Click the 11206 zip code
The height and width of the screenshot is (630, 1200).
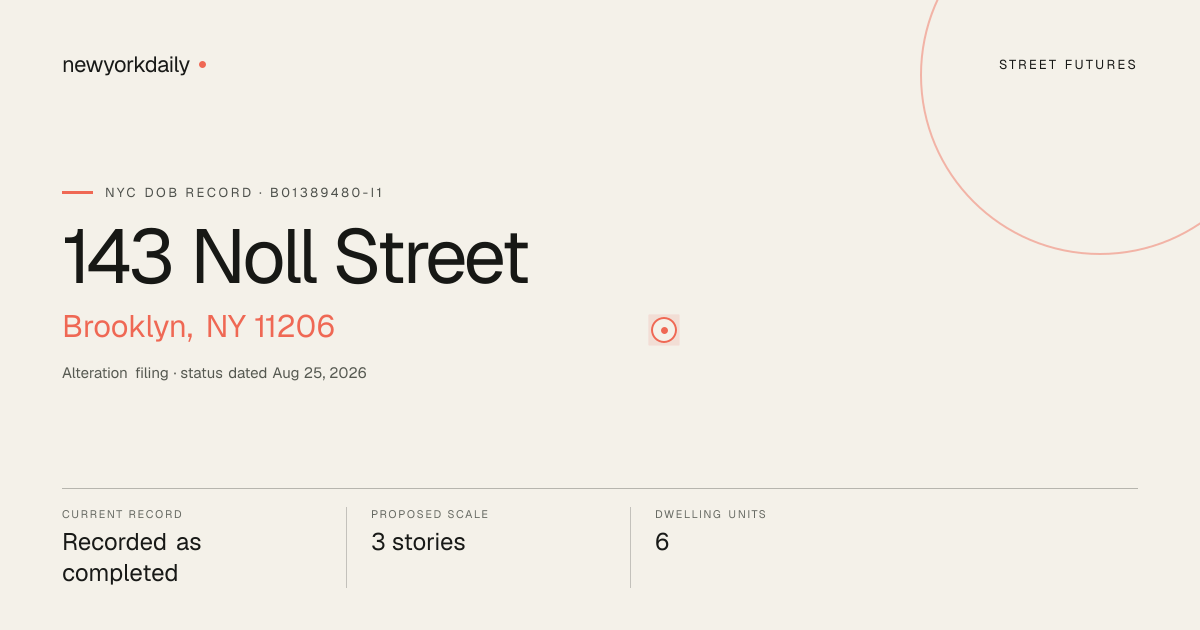(294, 327)
